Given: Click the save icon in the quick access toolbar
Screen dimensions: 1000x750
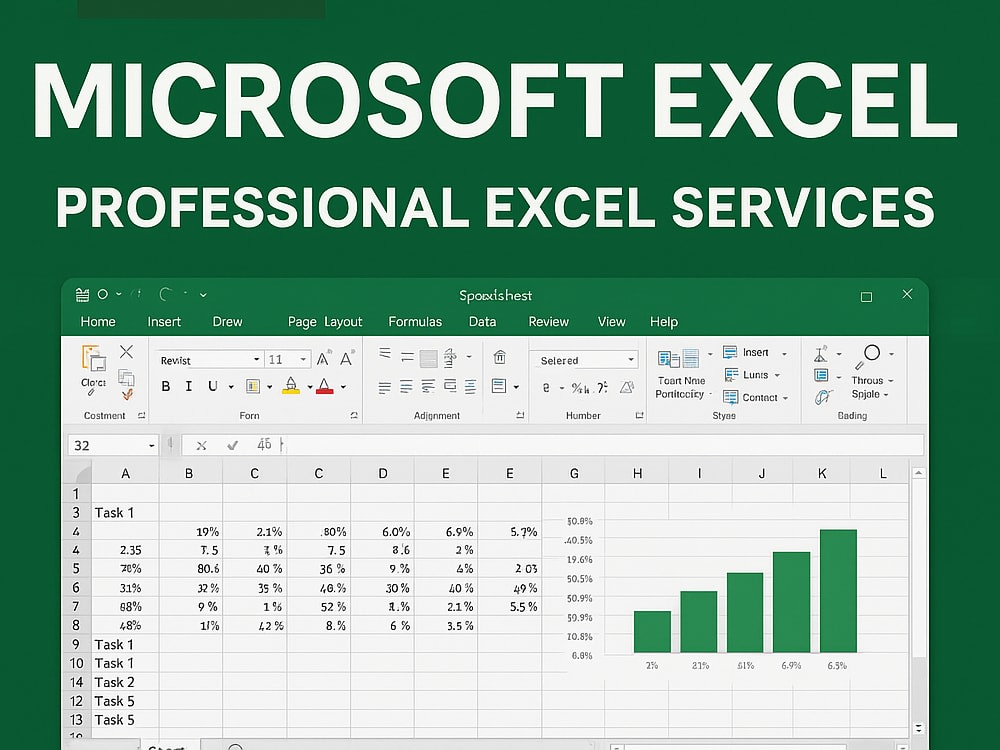Looking at the screenshot, I should (x=82, y=295).
